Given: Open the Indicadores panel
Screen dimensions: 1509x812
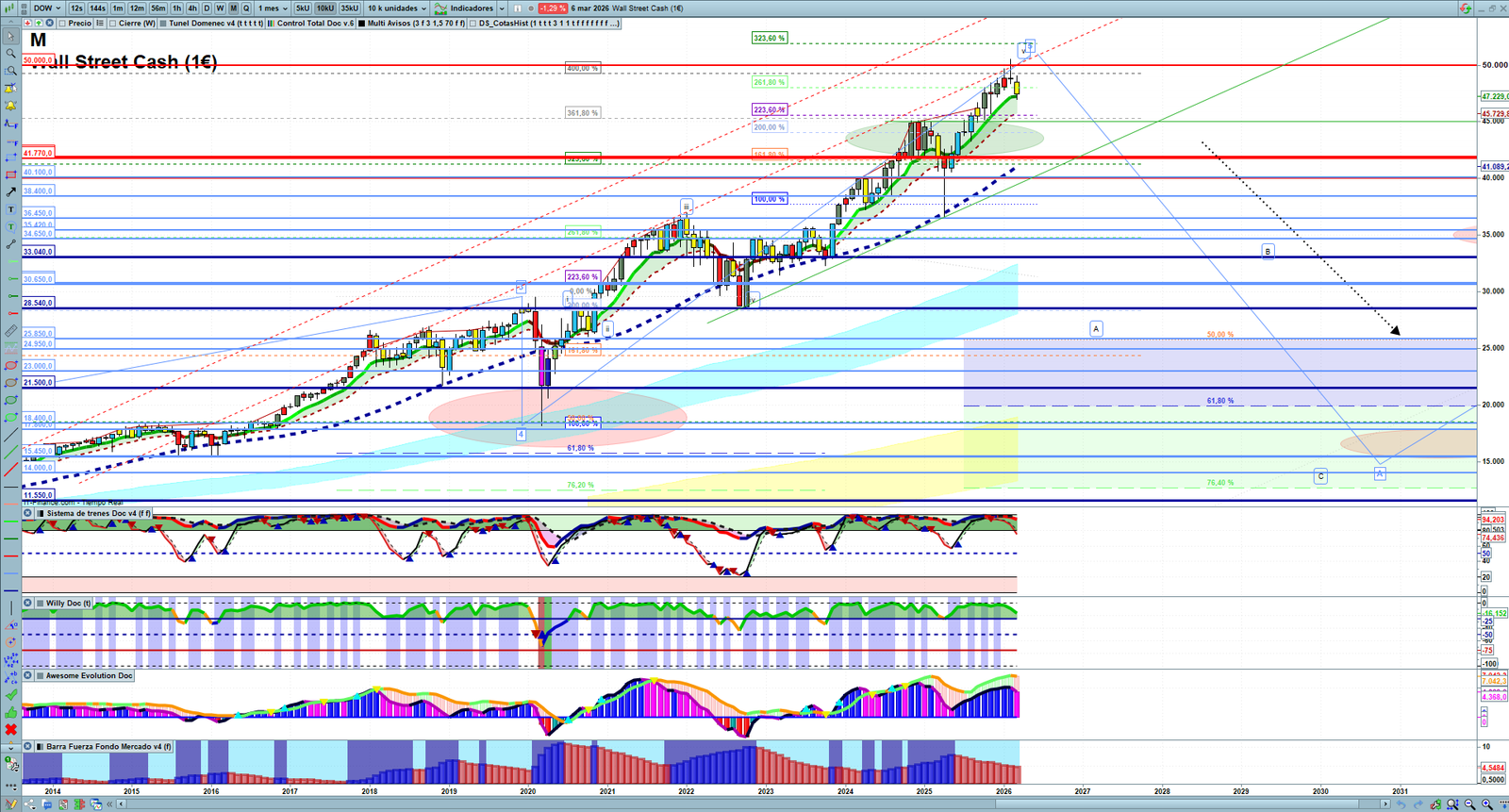Looking at the screenshot, I should point(470,8).
